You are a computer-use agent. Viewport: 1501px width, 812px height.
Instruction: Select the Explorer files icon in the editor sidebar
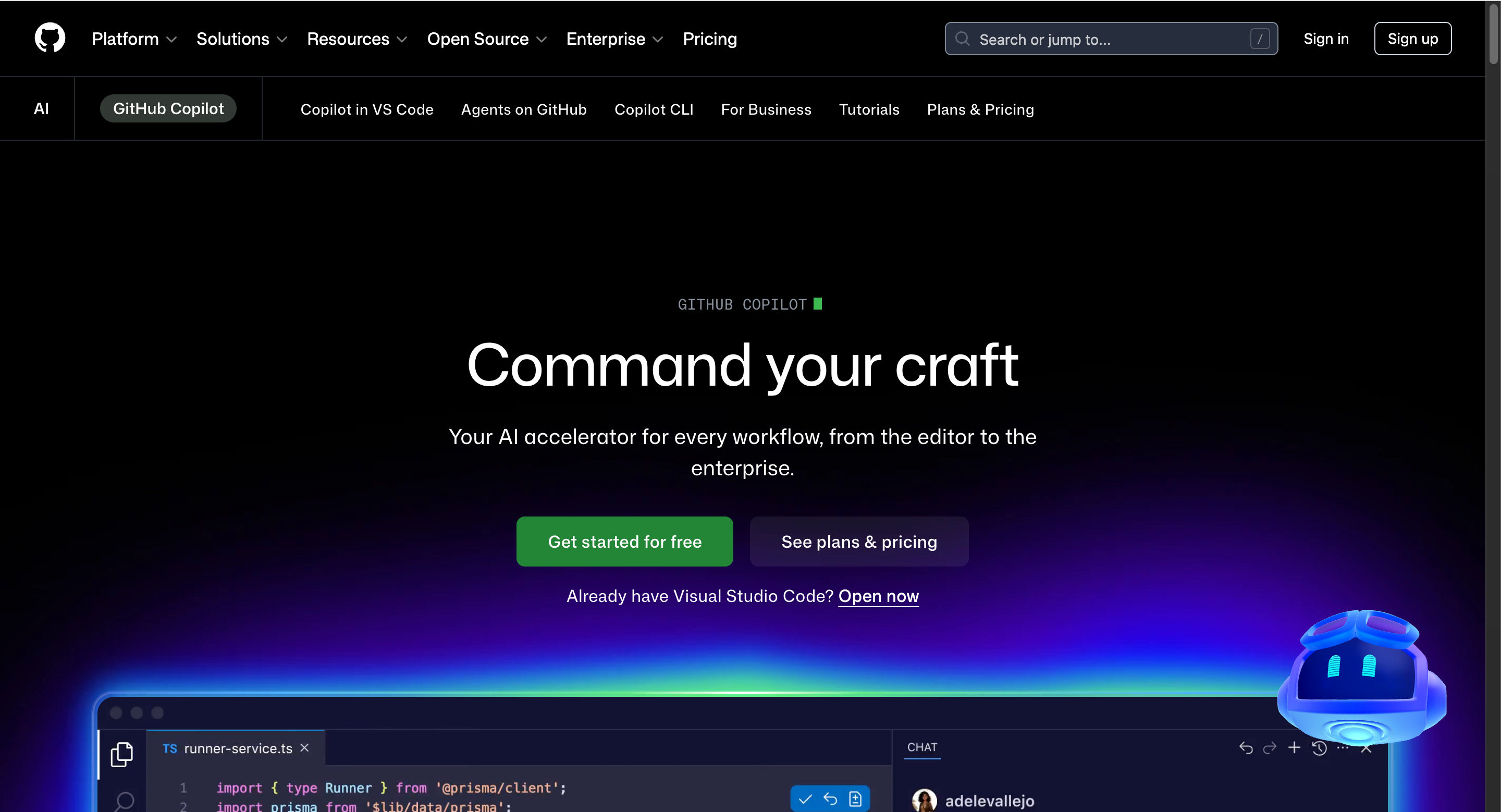[122, 753]
